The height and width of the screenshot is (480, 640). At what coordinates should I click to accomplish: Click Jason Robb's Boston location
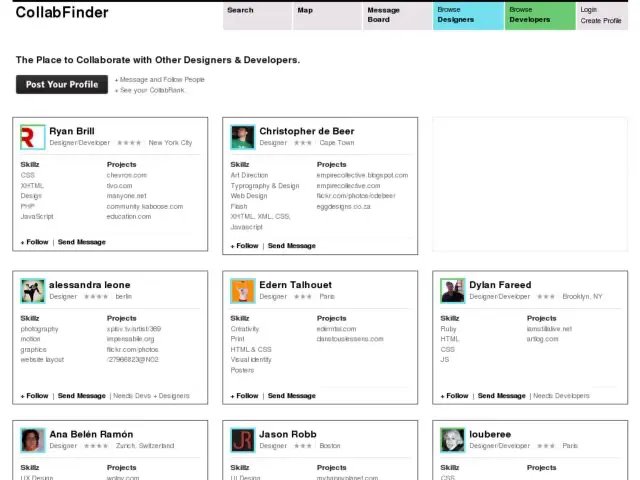tap(330, 446)
